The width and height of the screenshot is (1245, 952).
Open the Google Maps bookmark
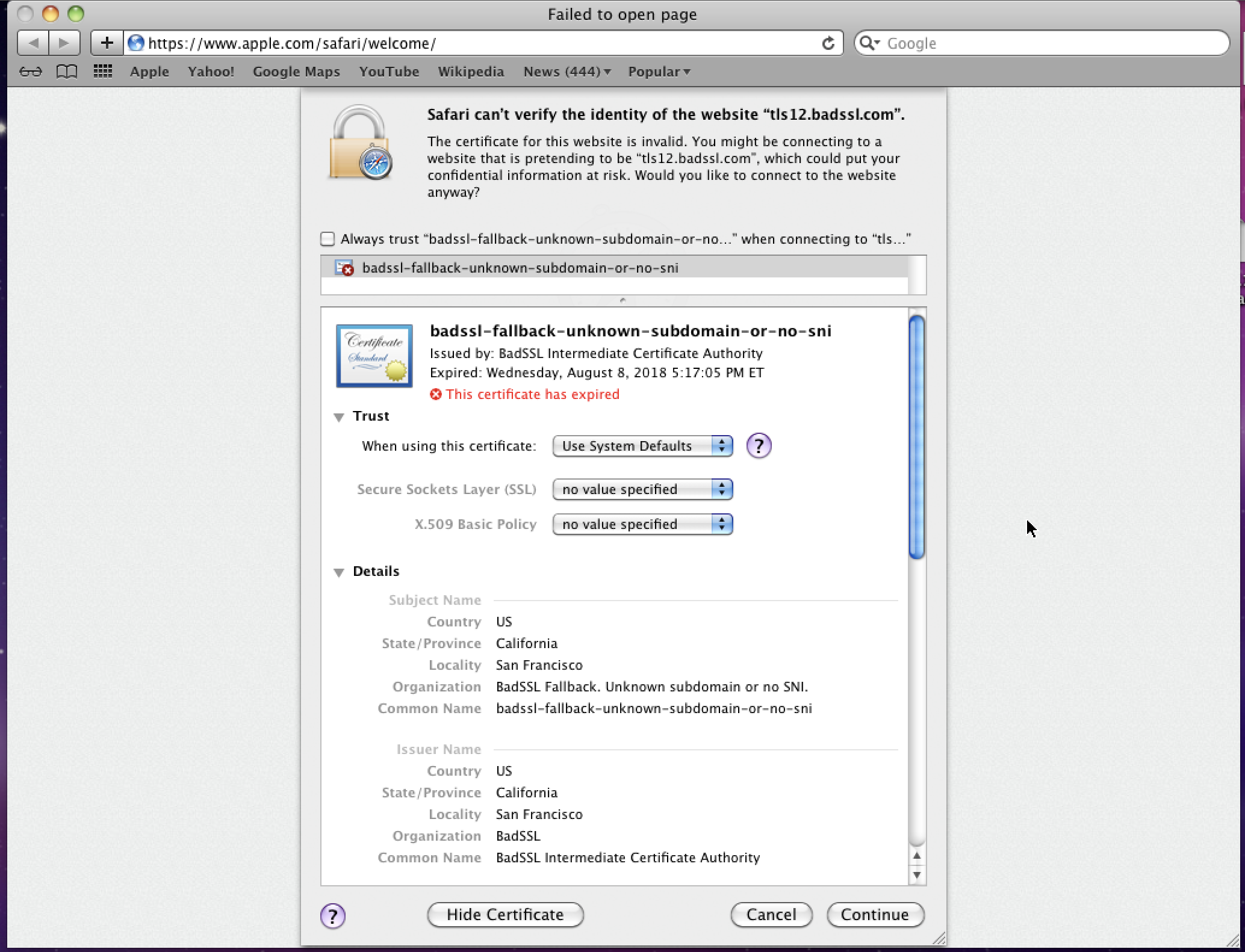click(296, 72)
